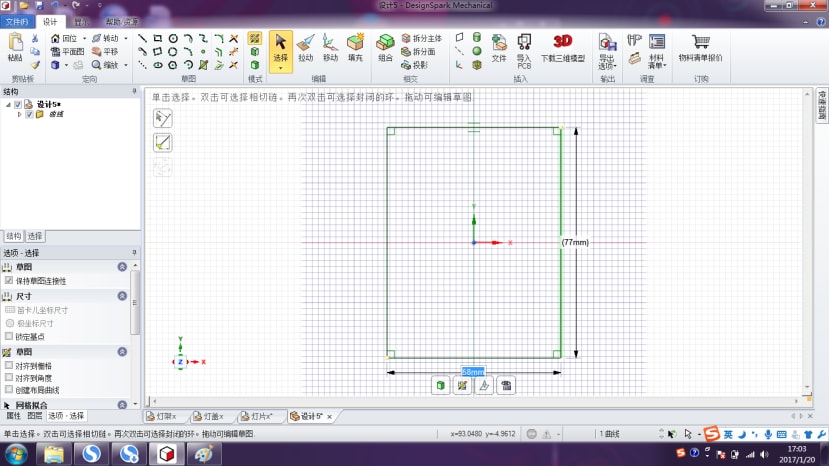Click the format painter brush icon
The image size is (829, 466).
pos(35,65)
